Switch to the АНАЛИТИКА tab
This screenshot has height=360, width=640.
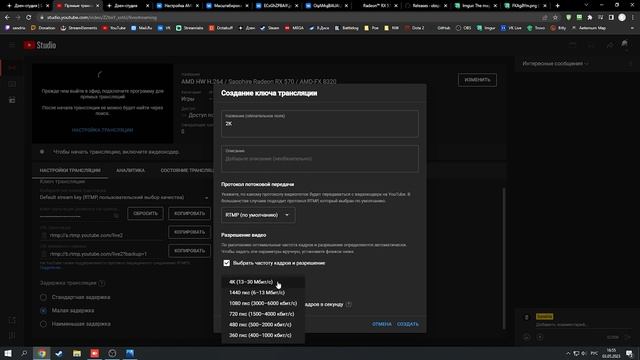point(130,170)
